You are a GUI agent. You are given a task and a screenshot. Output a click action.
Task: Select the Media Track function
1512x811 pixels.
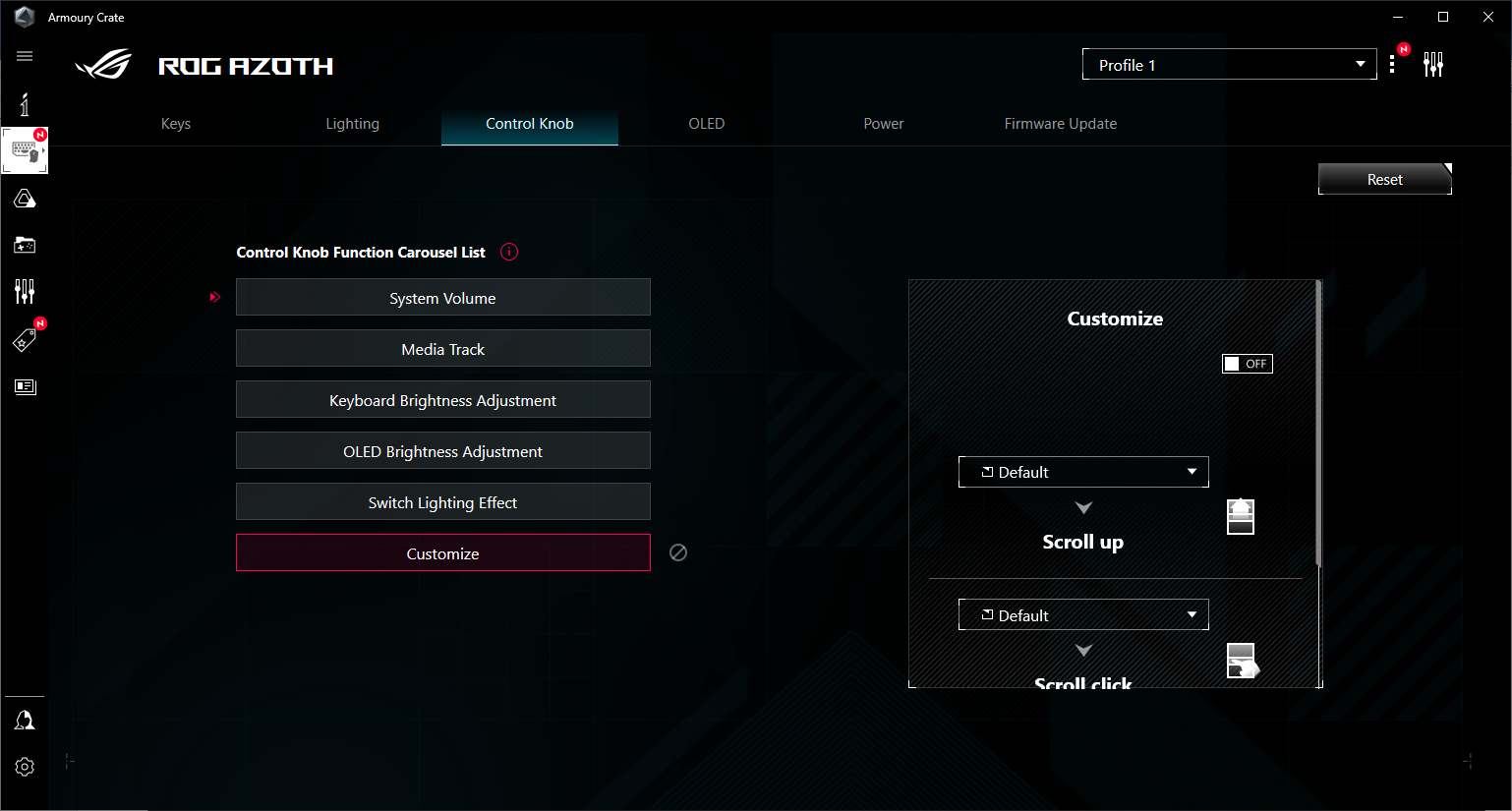pyautogui.click(x=443, y=348)
